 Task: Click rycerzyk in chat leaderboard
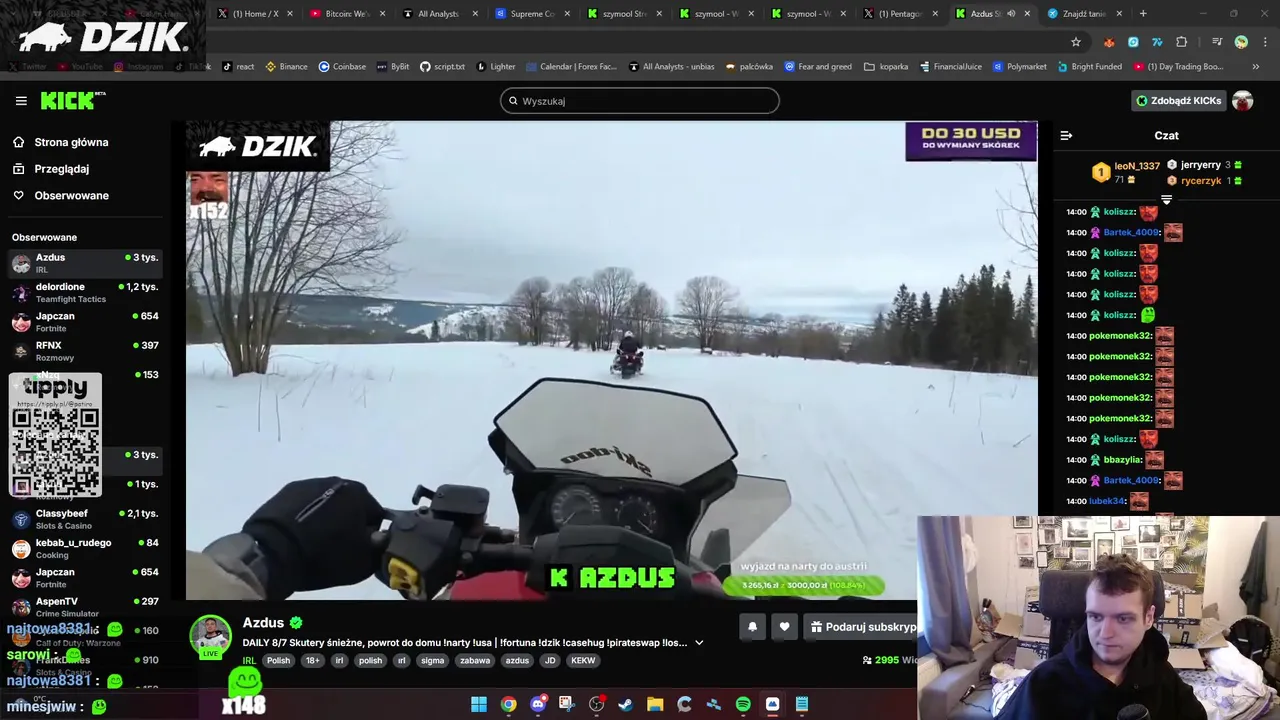[1201, 181]
